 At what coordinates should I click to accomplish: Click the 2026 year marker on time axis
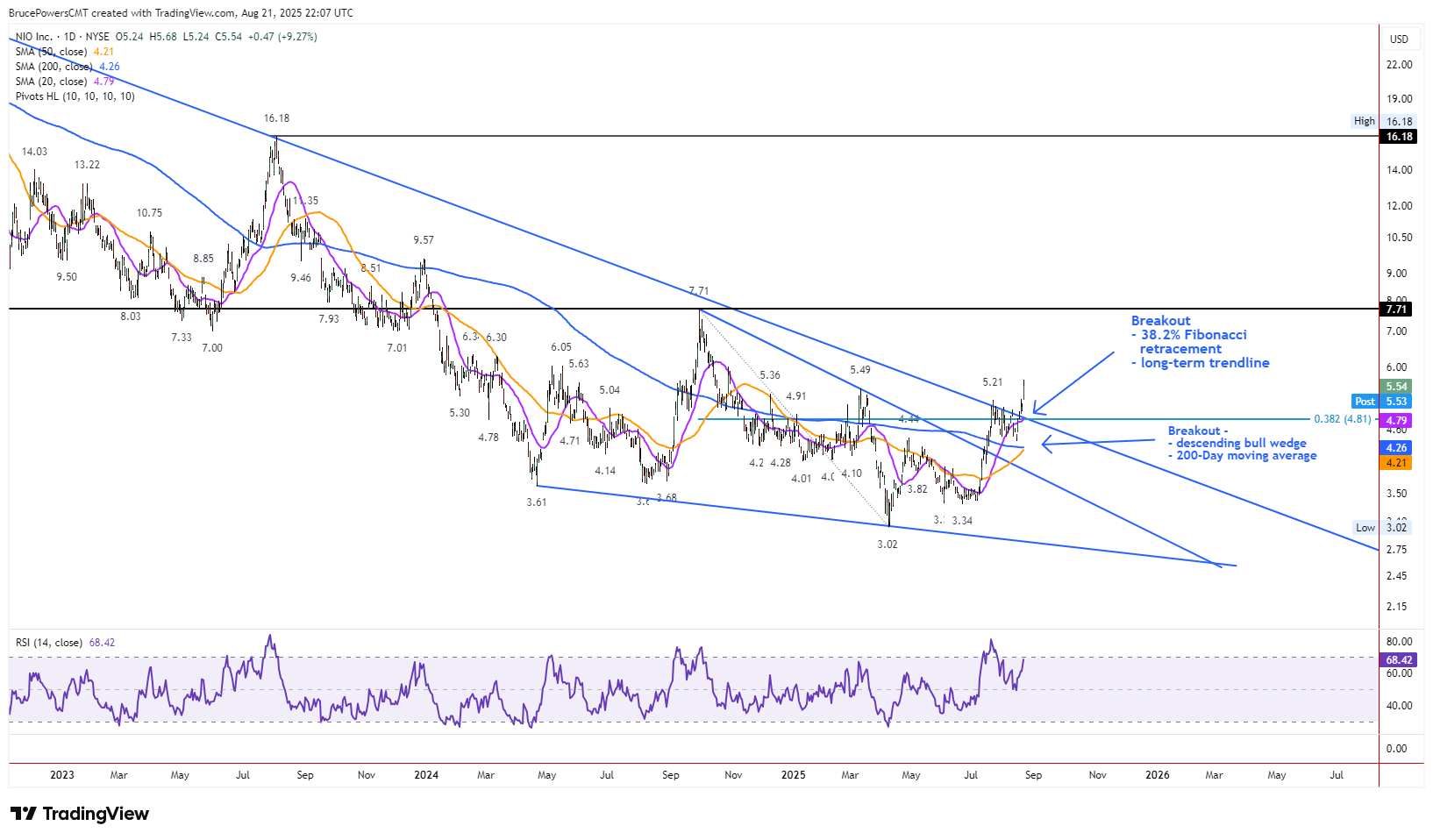pos(1158,775)
